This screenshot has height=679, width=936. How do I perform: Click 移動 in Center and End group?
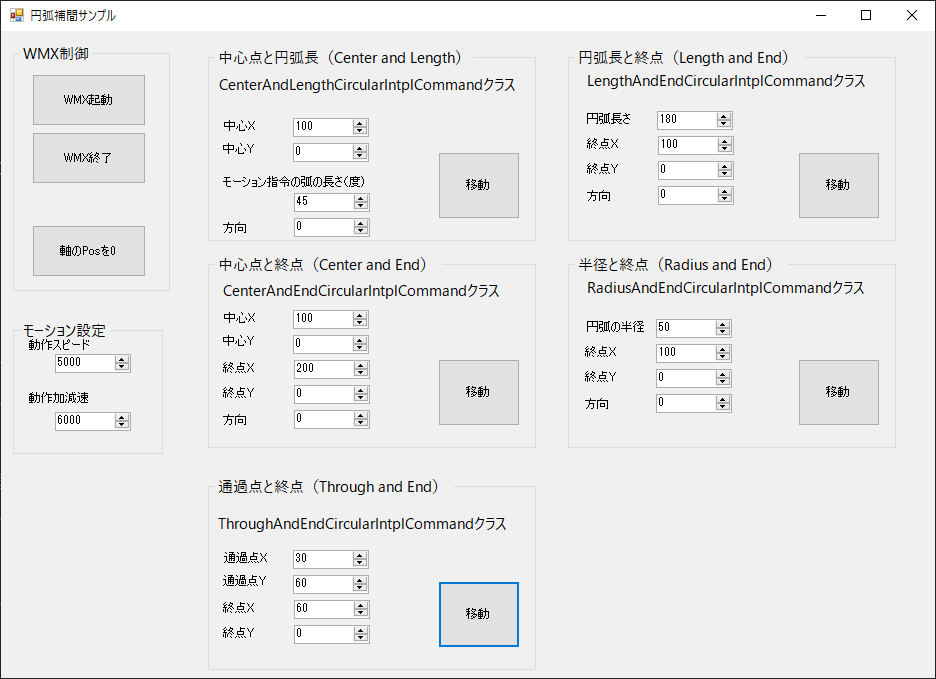[x=478, y=392]
